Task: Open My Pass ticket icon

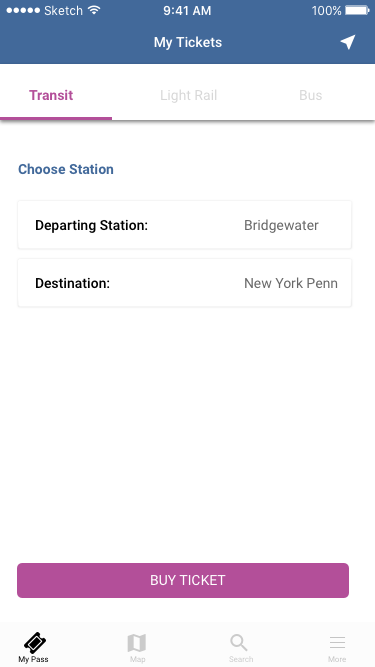Action: click(x=35, y=643)
